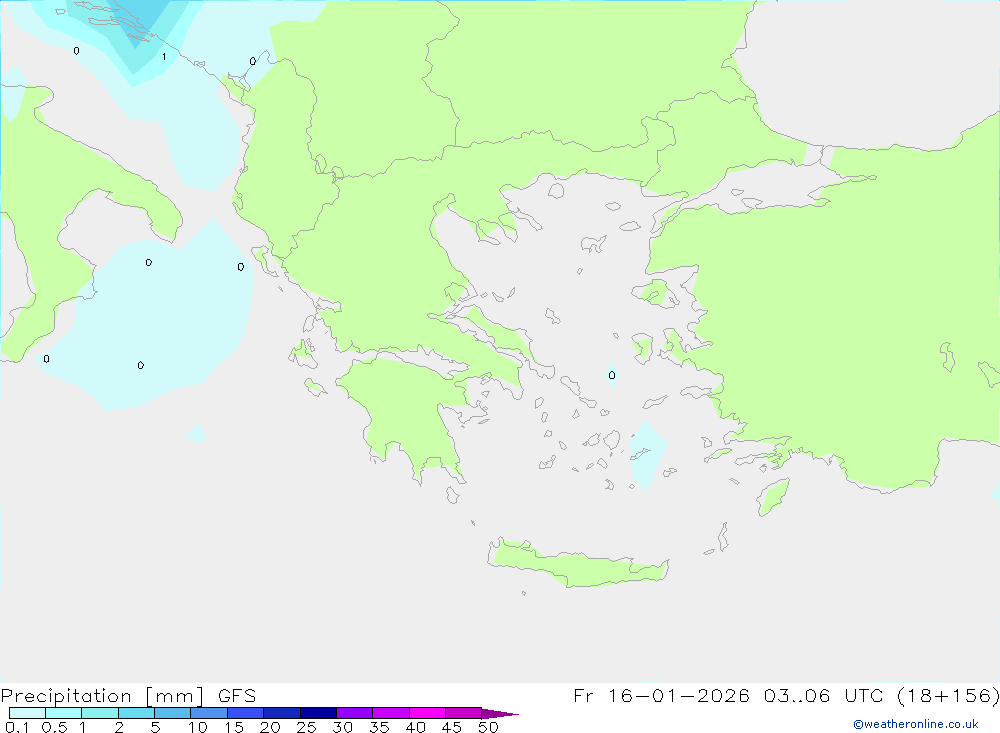
Task: Click the '1' precipitation value on the map
Action: click(x=164, y=57)
